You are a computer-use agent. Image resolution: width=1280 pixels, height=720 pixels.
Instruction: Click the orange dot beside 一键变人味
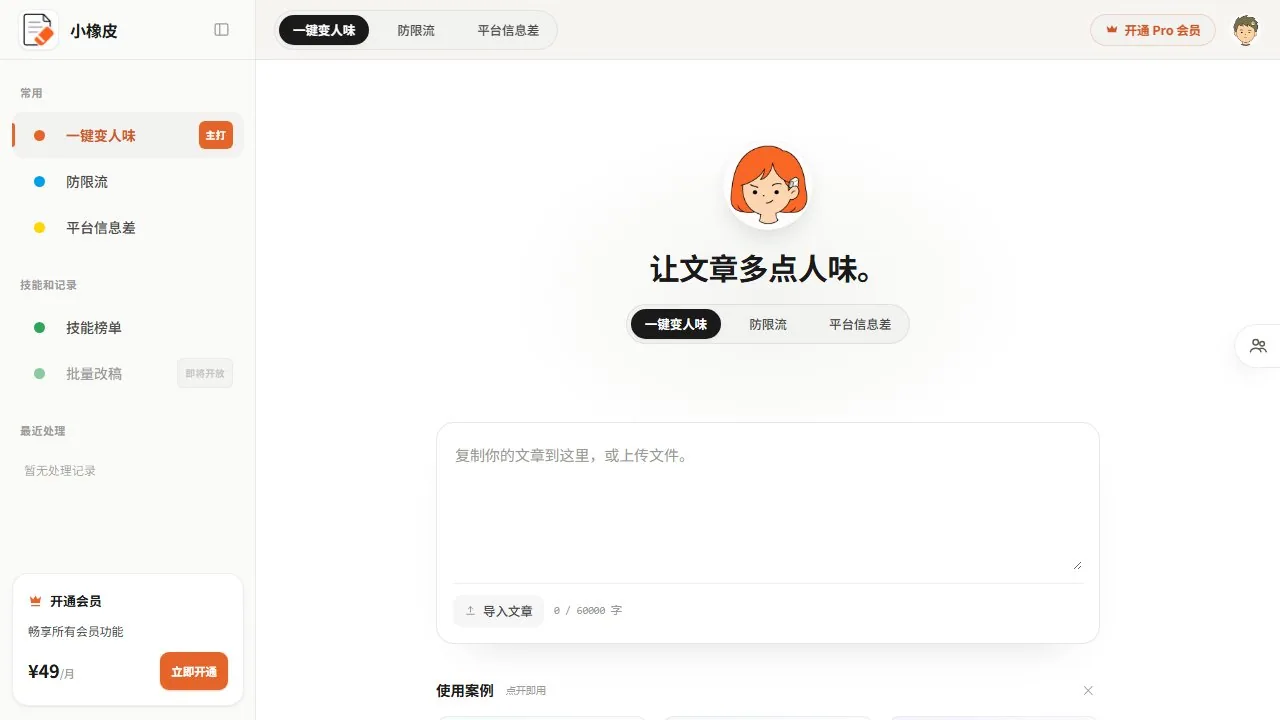[40, 136]
